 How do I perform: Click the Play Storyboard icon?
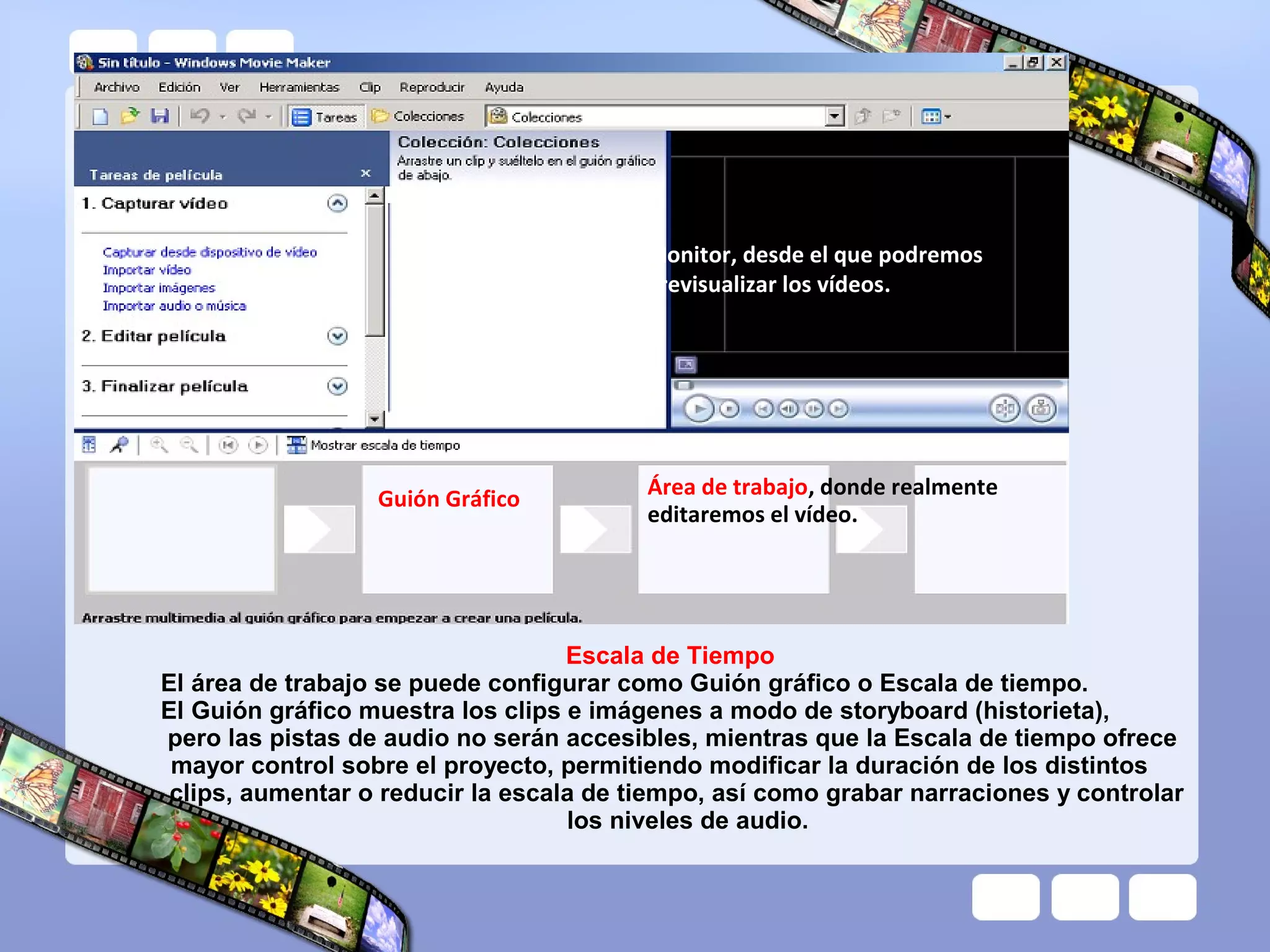(258, 445)
